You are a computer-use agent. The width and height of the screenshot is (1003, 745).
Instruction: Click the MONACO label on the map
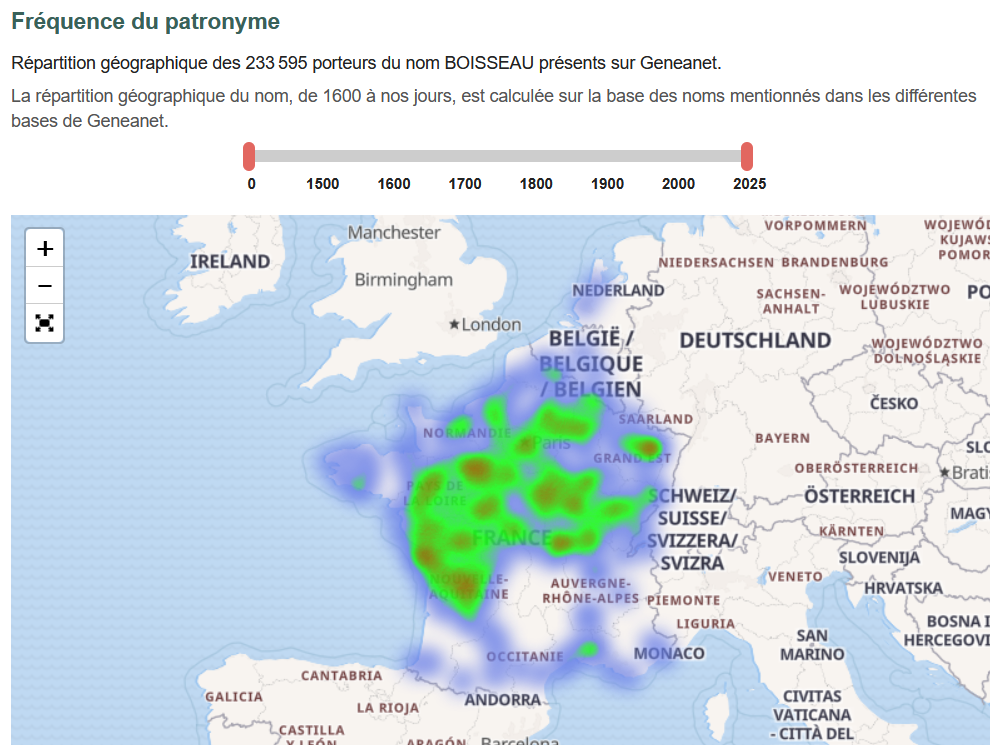tap(669, 653)
